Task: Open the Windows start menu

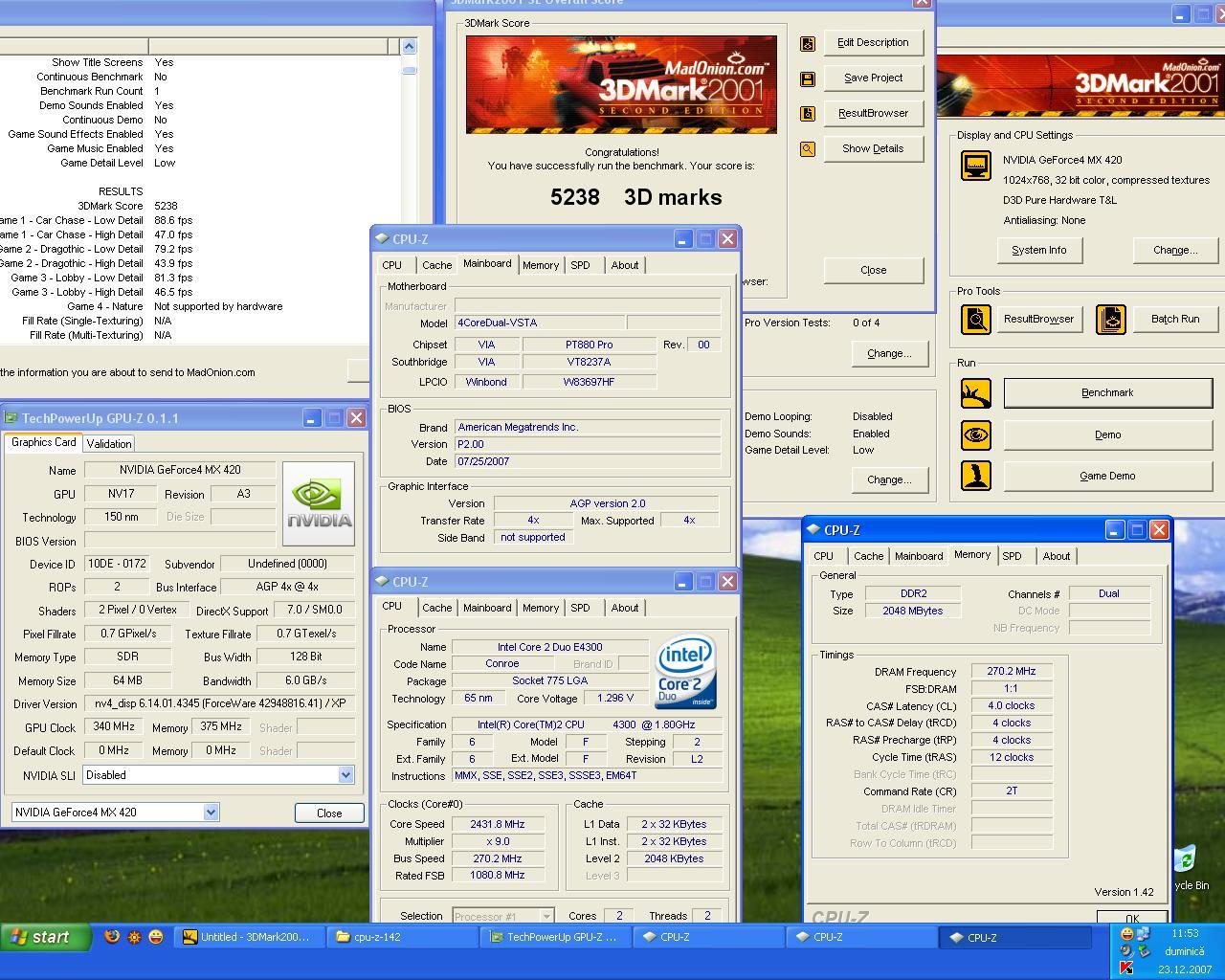Action: click(x=46, y=937)
